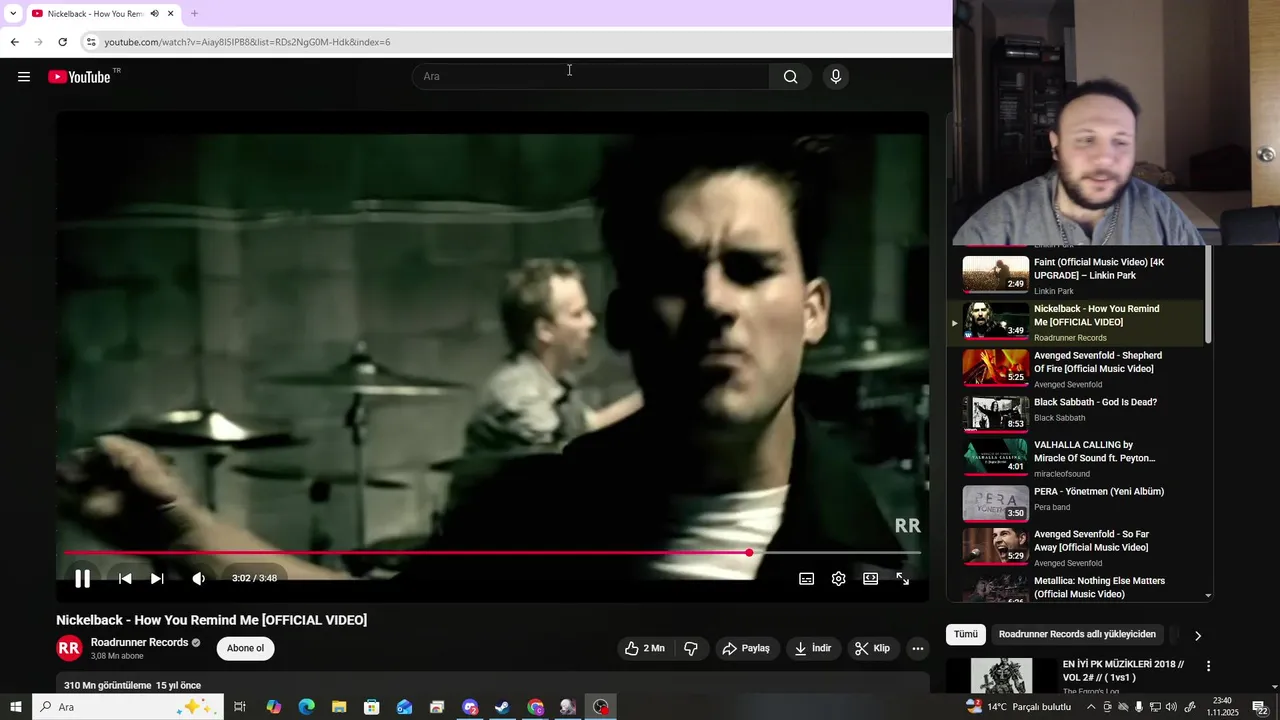Open options for 'EN İYİ PK MÜZİKLERİ 2018' video
This screenshot has width=1280, height=720.
coord(1208,666)
